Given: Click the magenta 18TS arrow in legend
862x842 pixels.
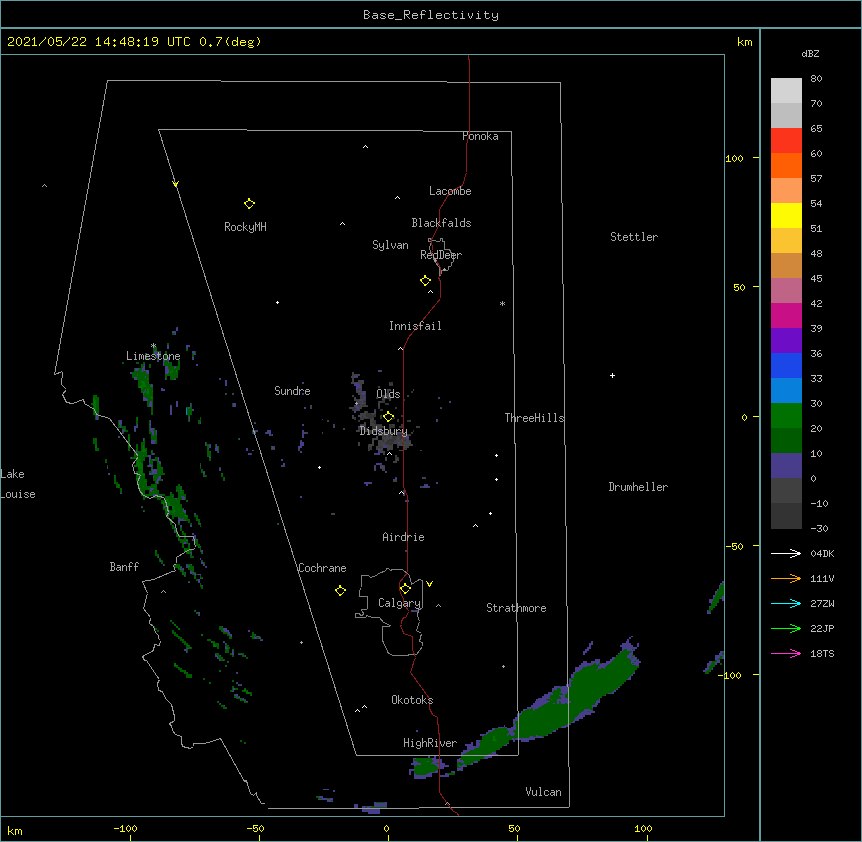Looking at the screenshot, I should [x=786, y=653].
